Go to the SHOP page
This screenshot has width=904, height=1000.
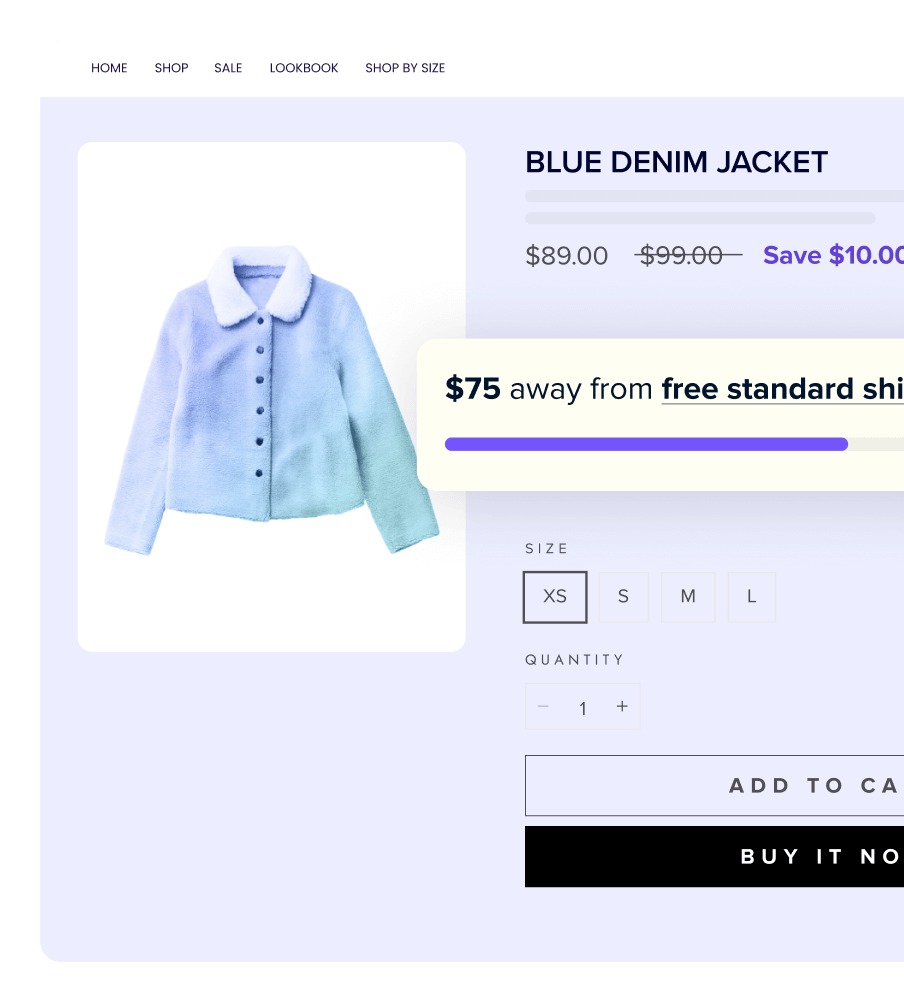click(171, 68)
